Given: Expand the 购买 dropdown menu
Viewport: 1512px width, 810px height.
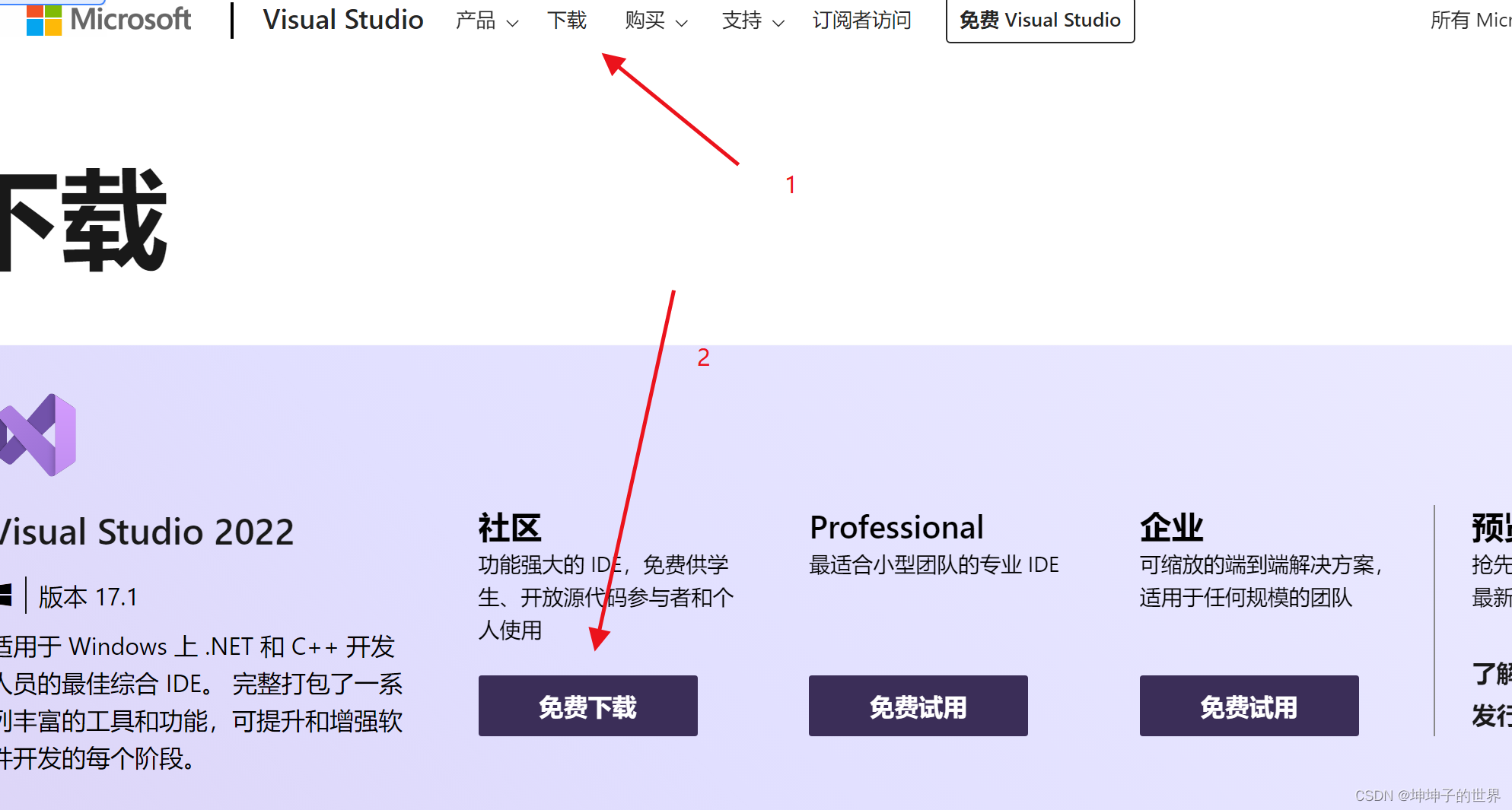Looking at the screenshot, I should pos(656,21).
